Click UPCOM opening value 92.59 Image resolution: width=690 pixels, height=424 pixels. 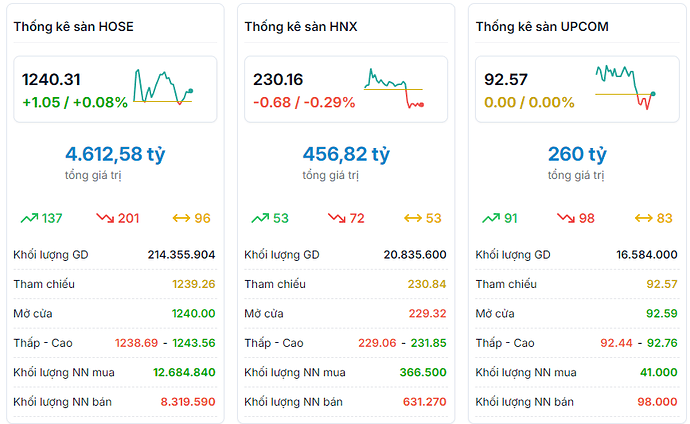click(x=662, y=314)
